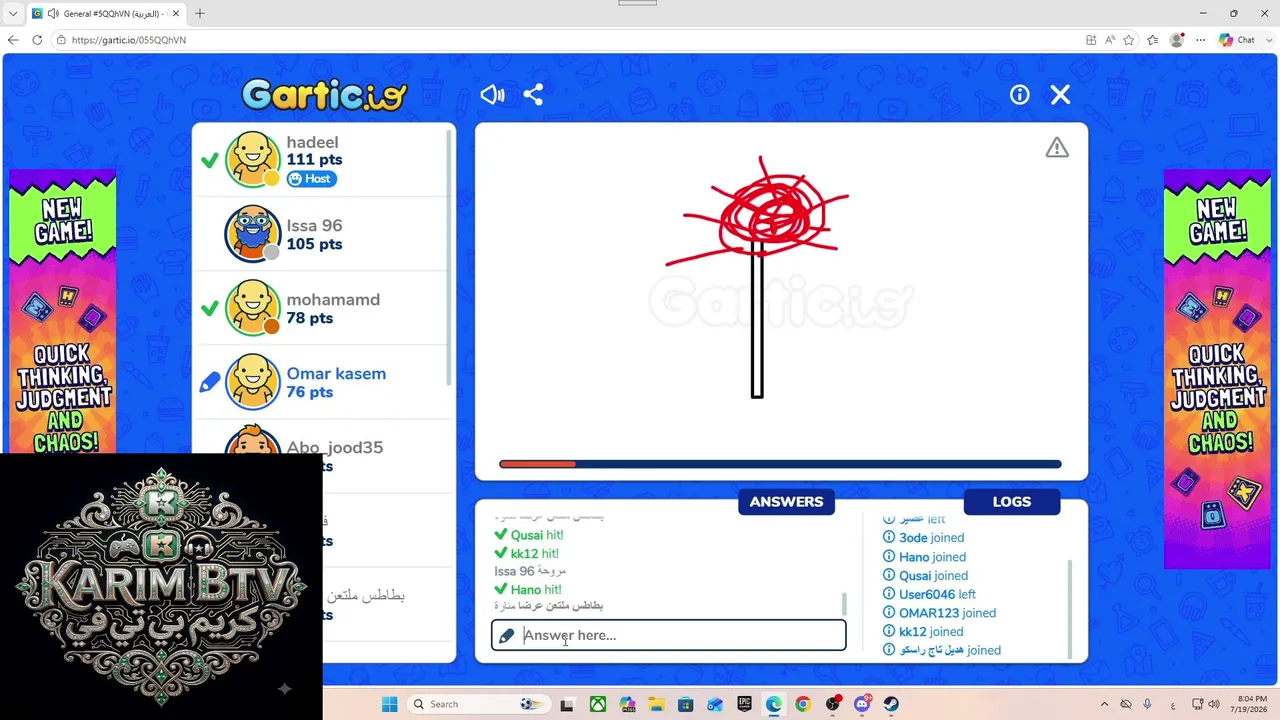This screenshot has width=1280, height=720.
Task: Click 'OMAR123 joined' log entry
Action: coord(939,613)
